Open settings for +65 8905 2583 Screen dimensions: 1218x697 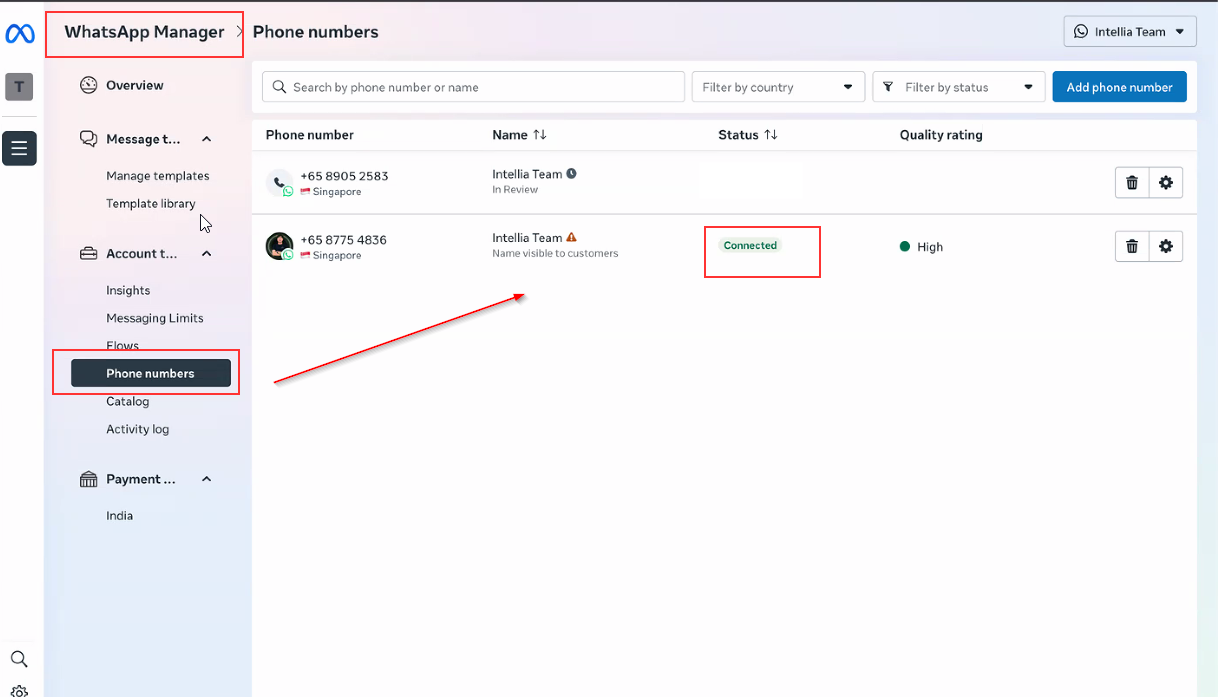pos(1166,182)
